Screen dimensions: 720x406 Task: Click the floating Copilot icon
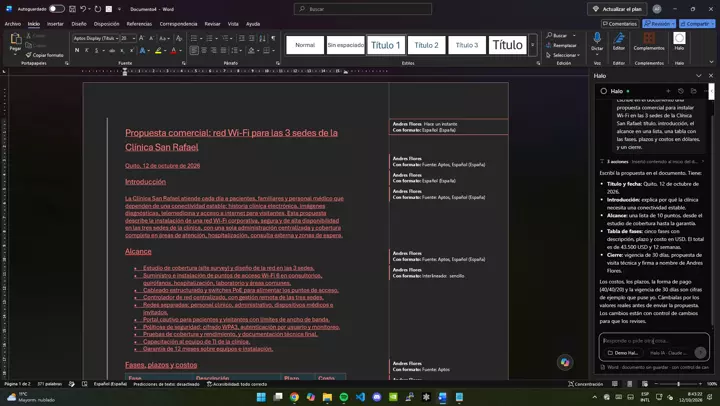[565, 362]
